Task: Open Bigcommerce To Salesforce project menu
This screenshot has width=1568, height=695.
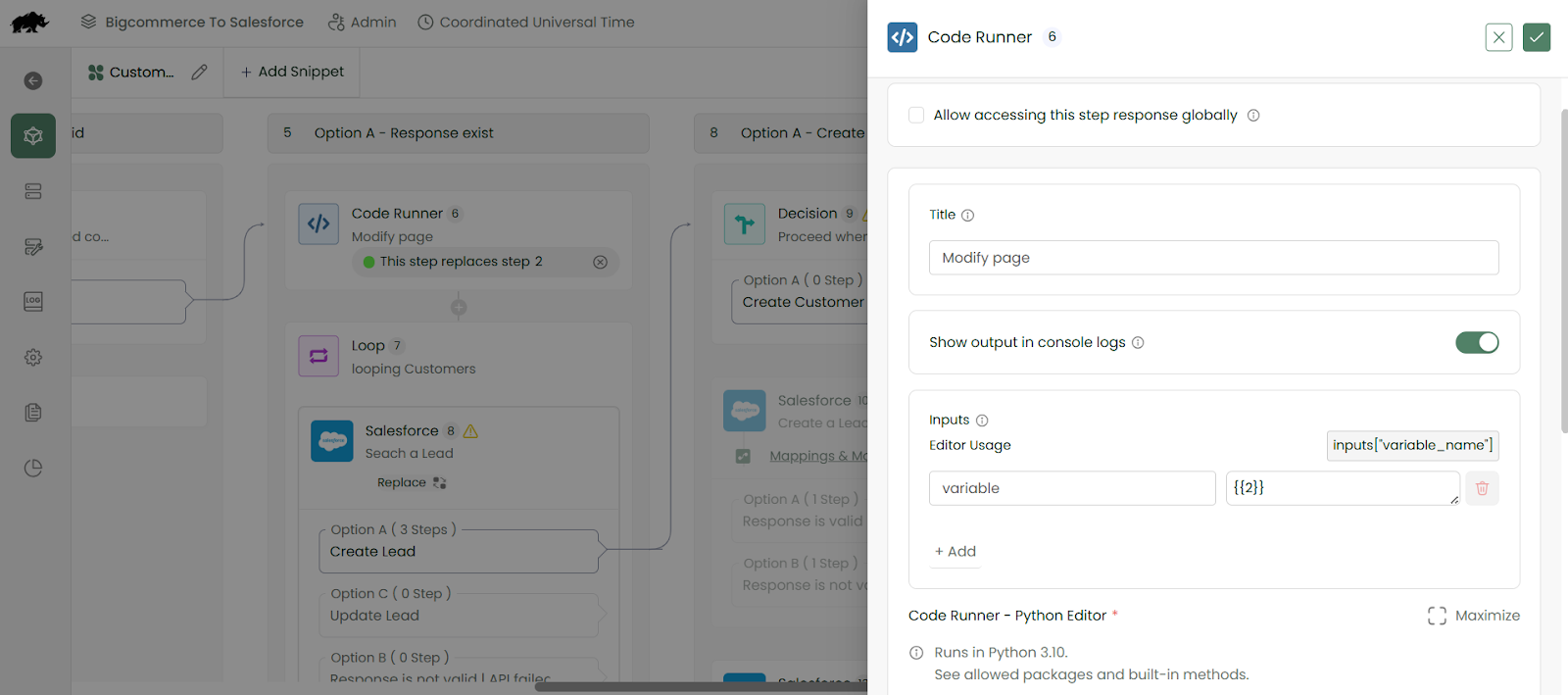Action: tap(192, 22)
